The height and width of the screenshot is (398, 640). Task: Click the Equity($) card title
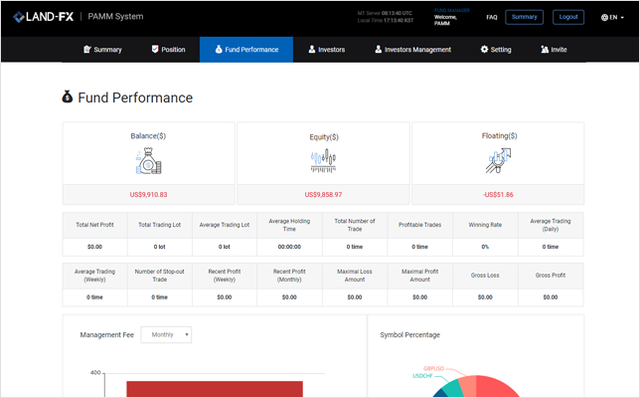coord(324,137)
